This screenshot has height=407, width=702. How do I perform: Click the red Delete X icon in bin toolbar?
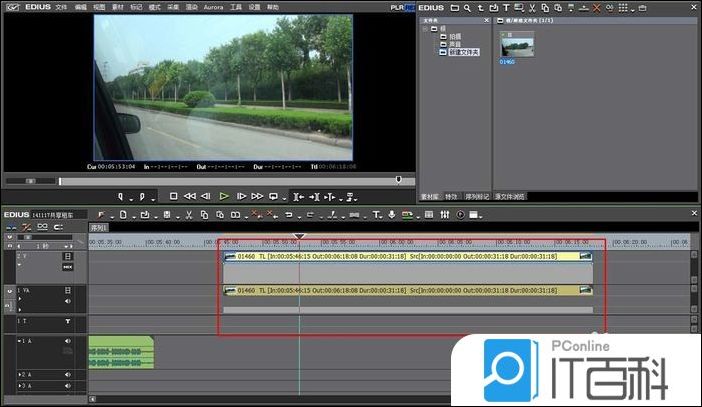point(596,7)
